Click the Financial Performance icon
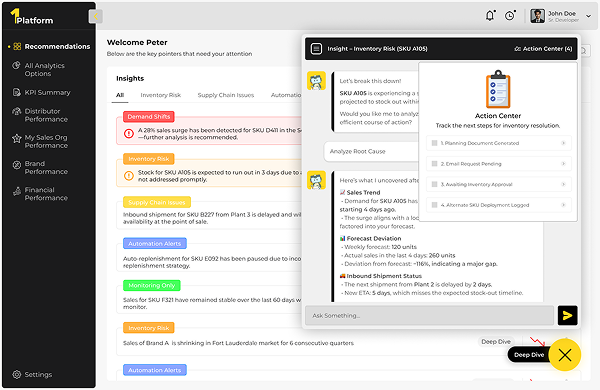 tap(16, 191)
